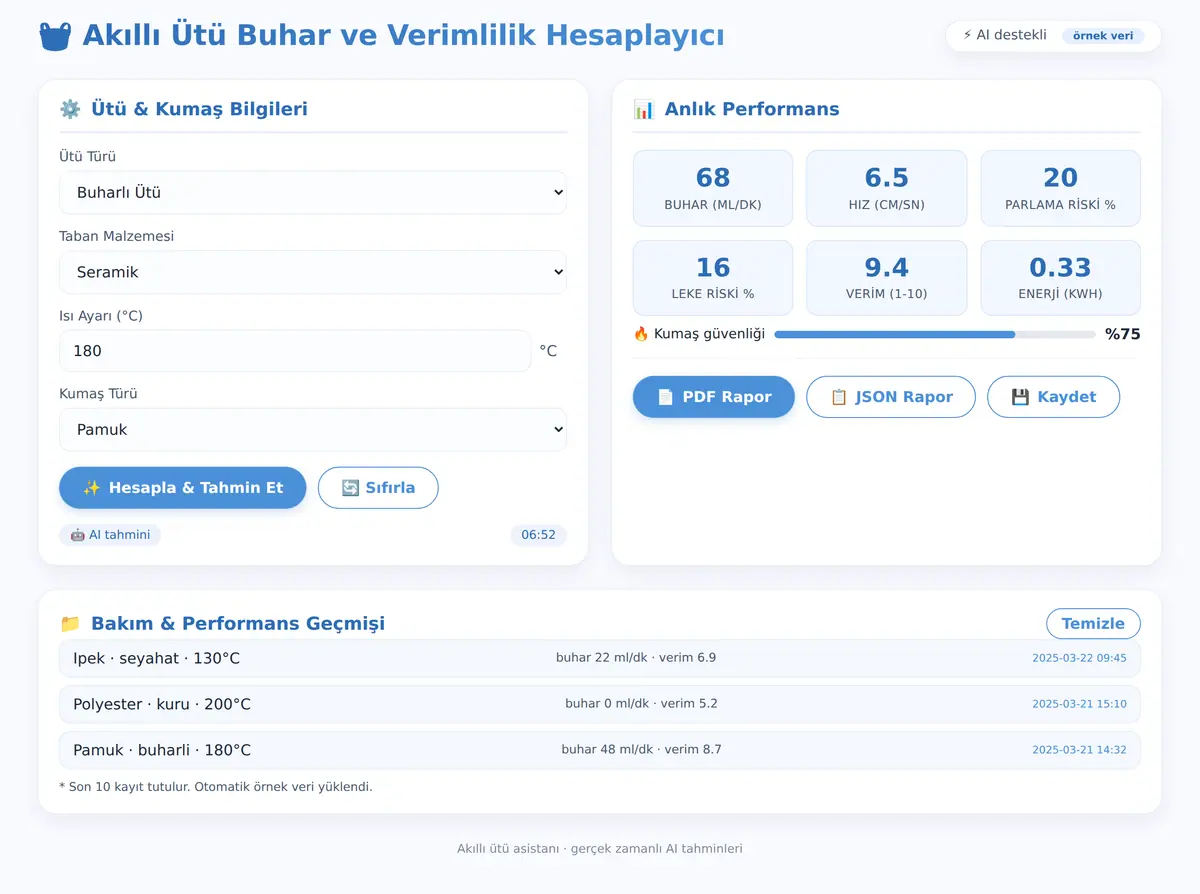Click the Buhar (ml/dk) stat card showing 68
The image size is (1200, 894).
coord(713,188)
